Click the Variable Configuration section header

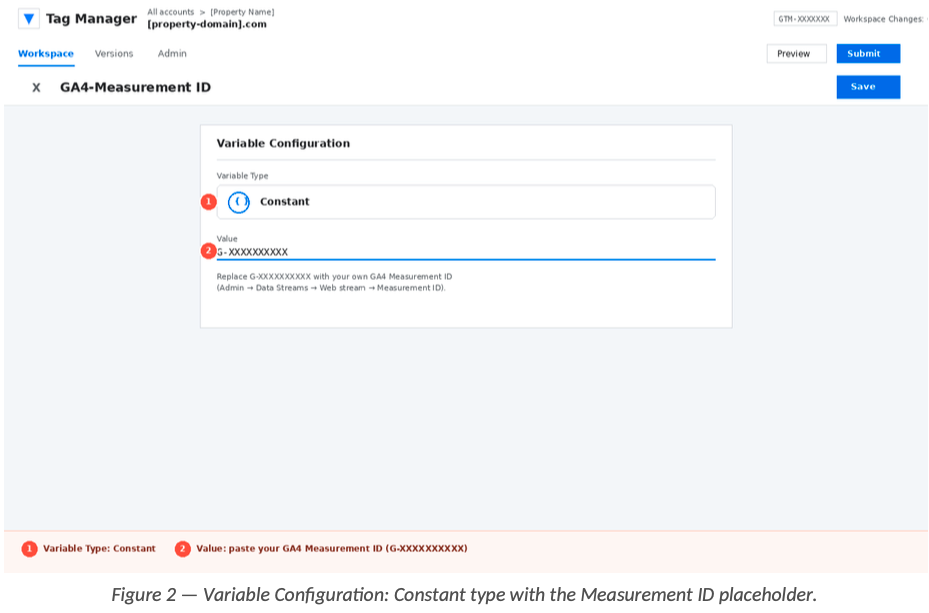[x=283, y=143]
